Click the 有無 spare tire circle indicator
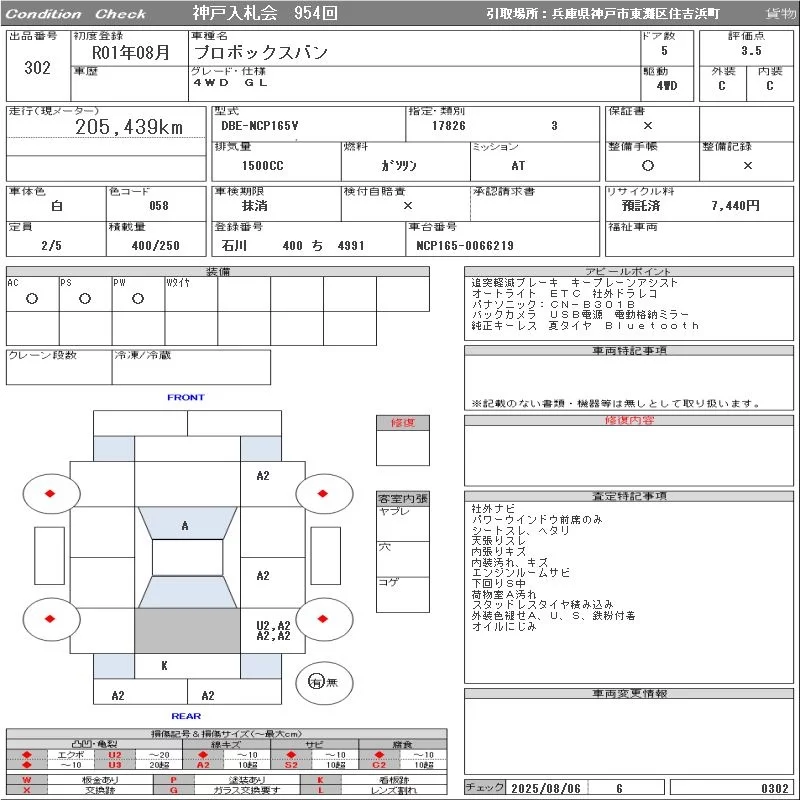This screenshot has height=800, width=800. (x=324, y=682)
